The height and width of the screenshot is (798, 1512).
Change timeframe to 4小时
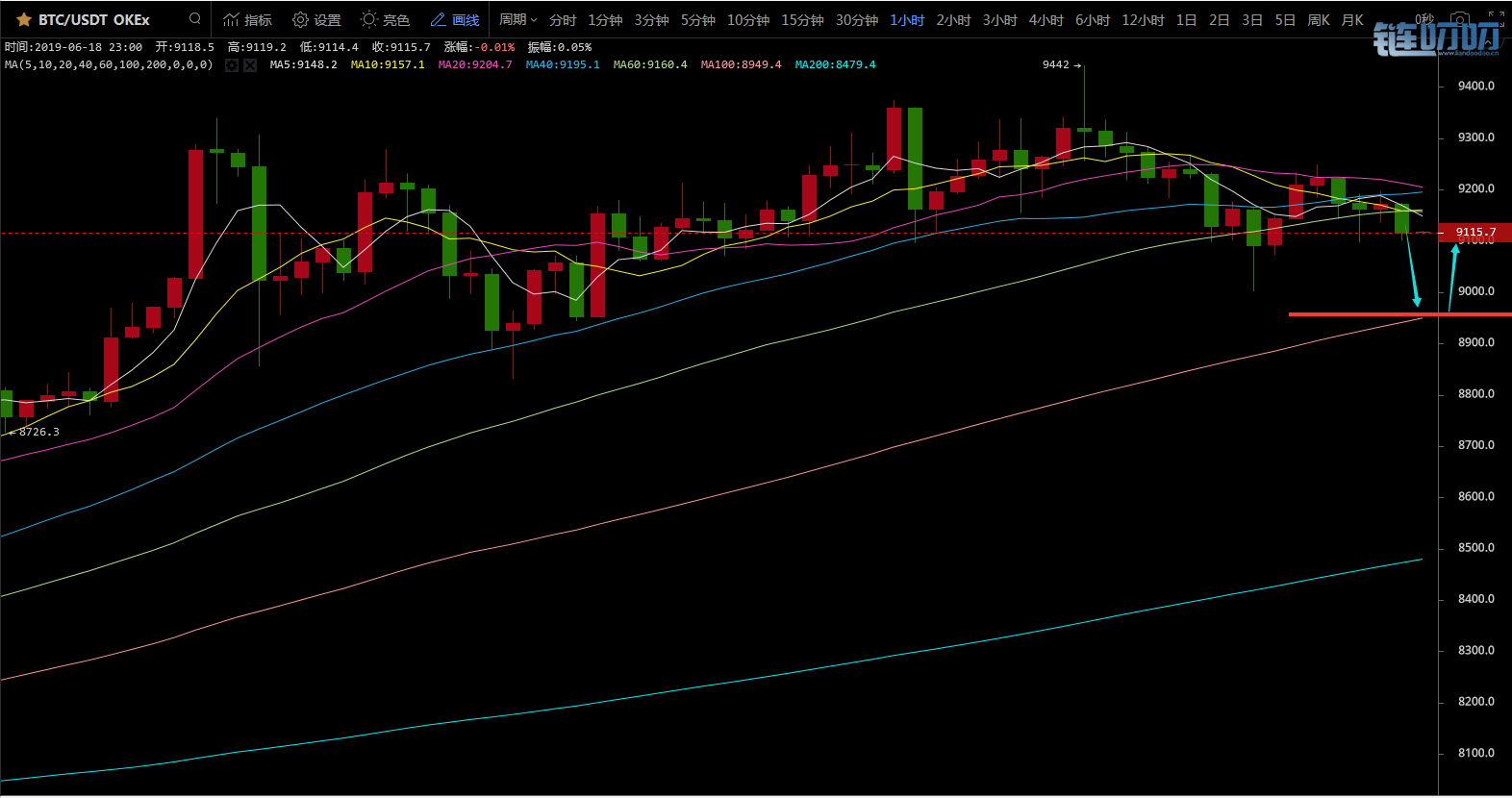[x=1046, y=19]
